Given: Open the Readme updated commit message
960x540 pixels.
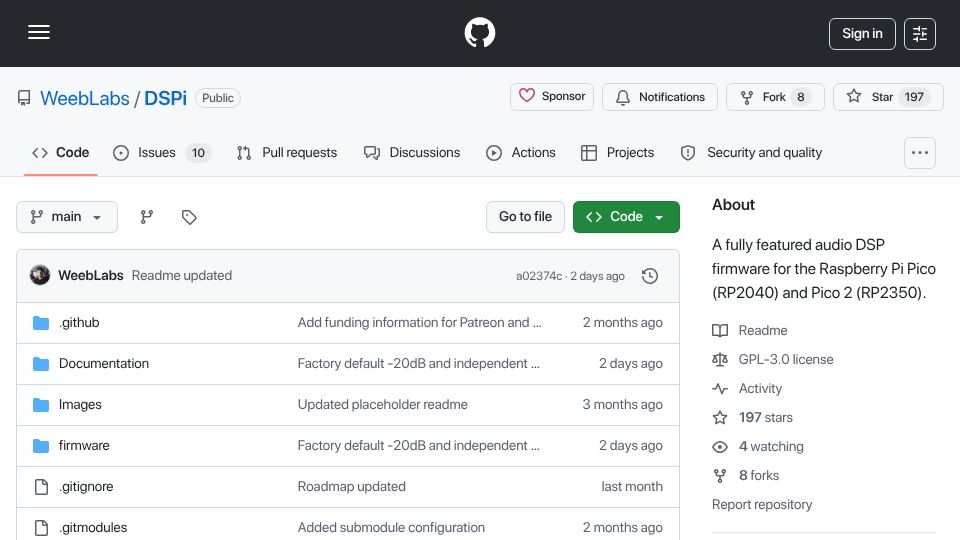Looking at the screenshot, I should coord(182,276).
